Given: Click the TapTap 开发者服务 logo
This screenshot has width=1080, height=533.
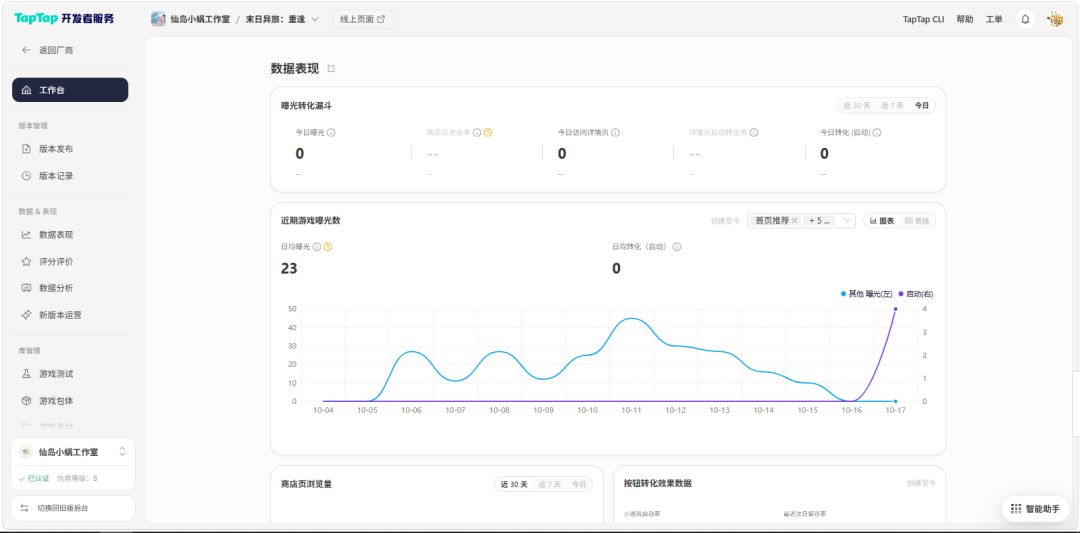Looking at the screenshot, I should pos(64,19).
